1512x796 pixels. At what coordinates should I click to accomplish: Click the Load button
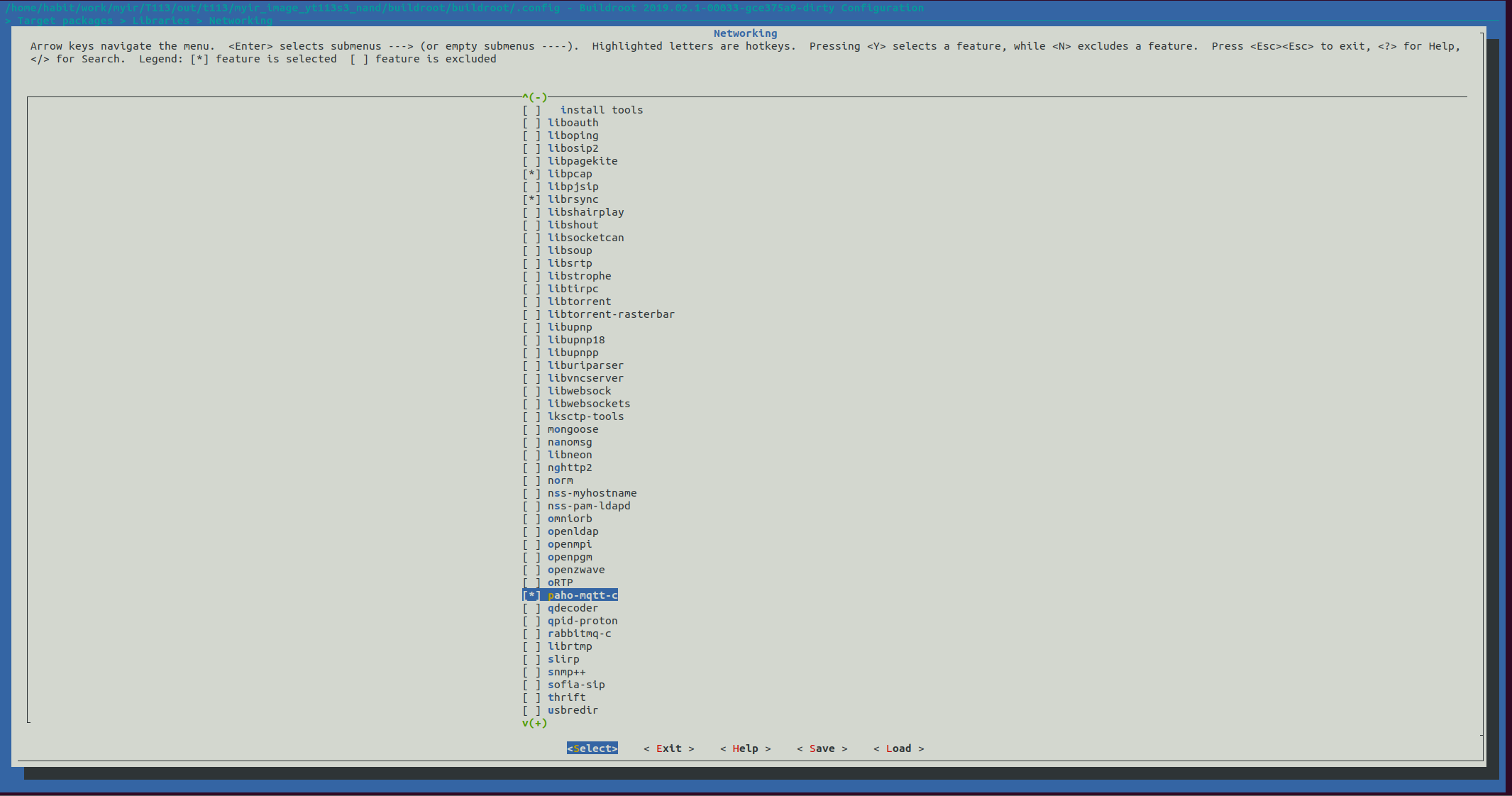pos(898,748)
